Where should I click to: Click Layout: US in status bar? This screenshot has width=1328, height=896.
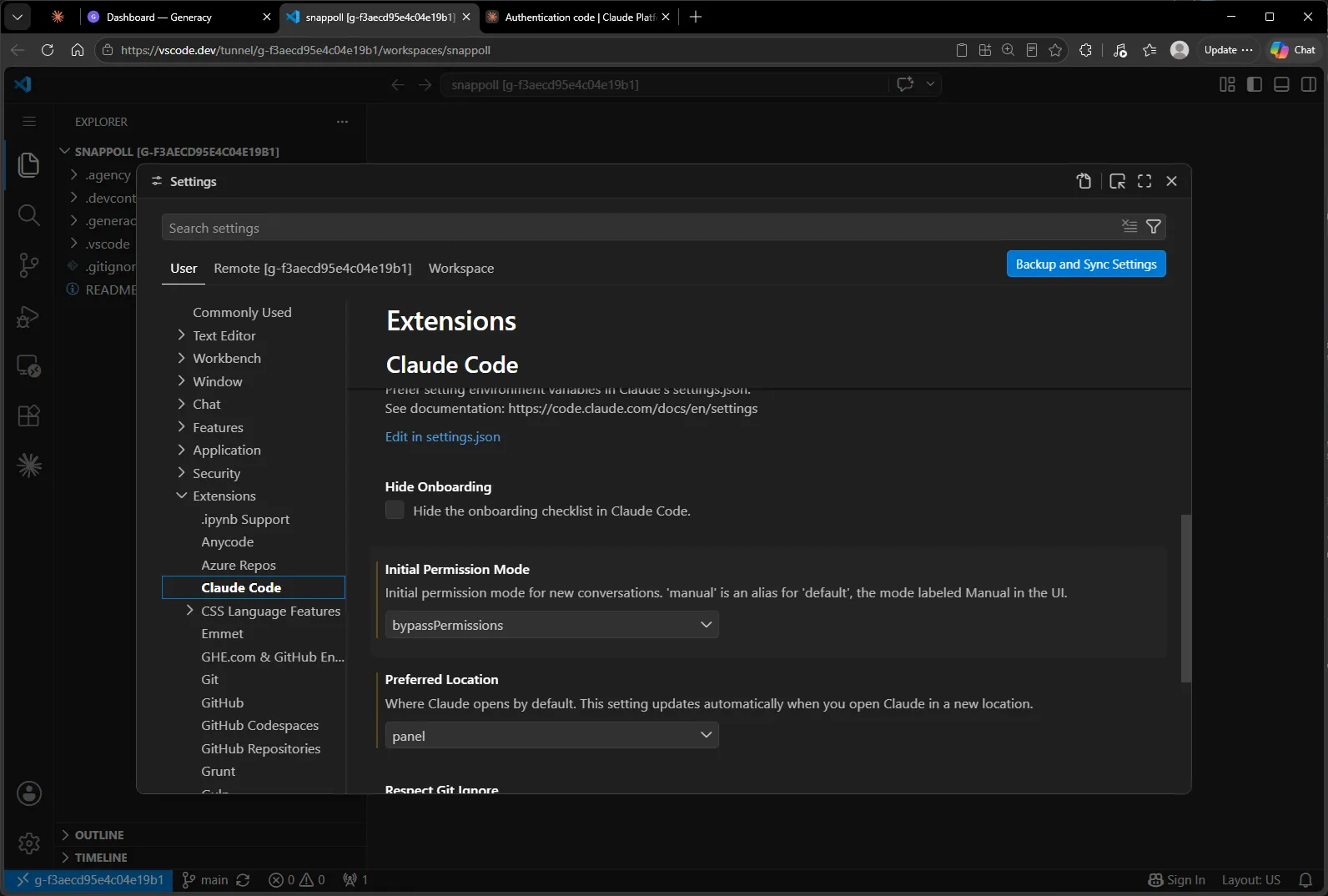[1250, 880]
